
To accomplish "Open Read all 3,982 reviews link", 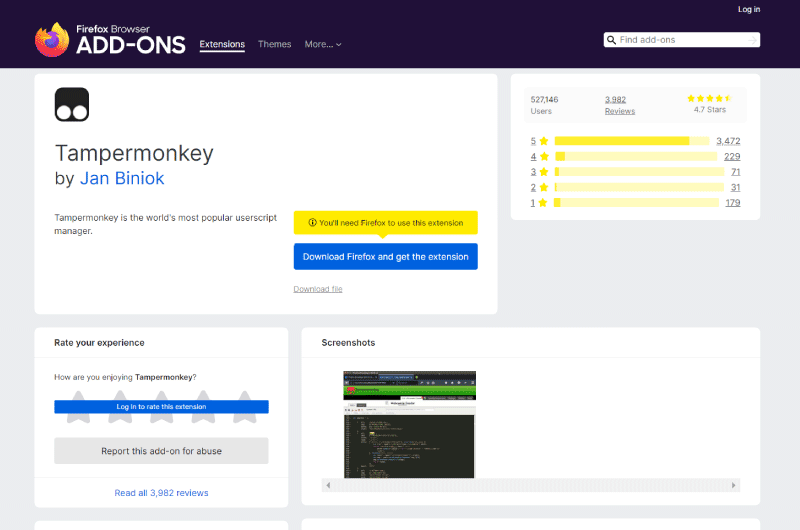I will (x=161, y=493).
